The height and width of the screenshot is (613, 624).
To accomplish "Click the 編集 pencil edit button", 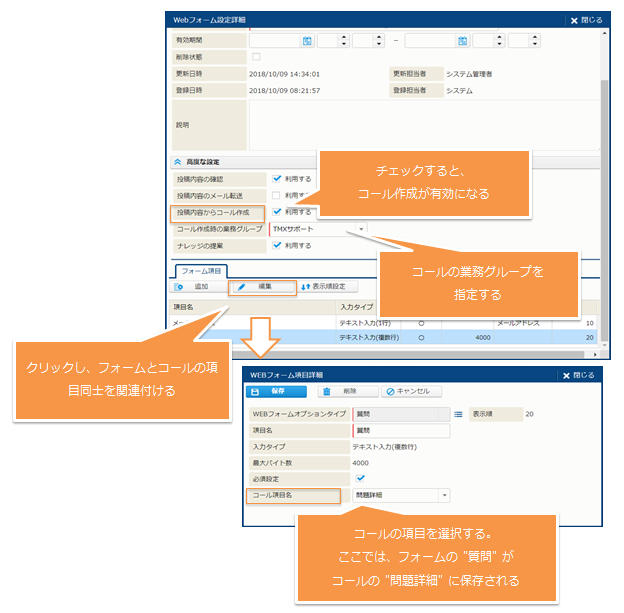I will [x=262, y=287].
